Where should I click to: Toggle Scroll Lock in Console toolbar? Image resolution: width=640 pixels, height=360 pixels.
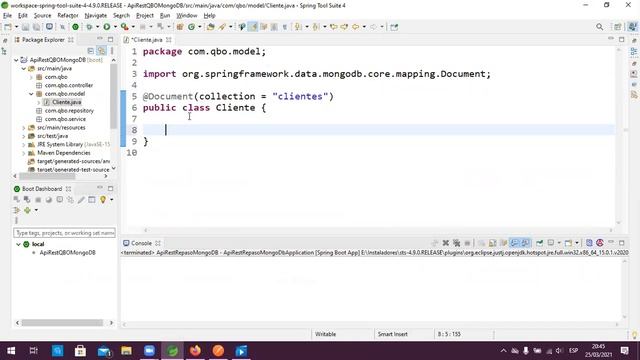point(493,243)
